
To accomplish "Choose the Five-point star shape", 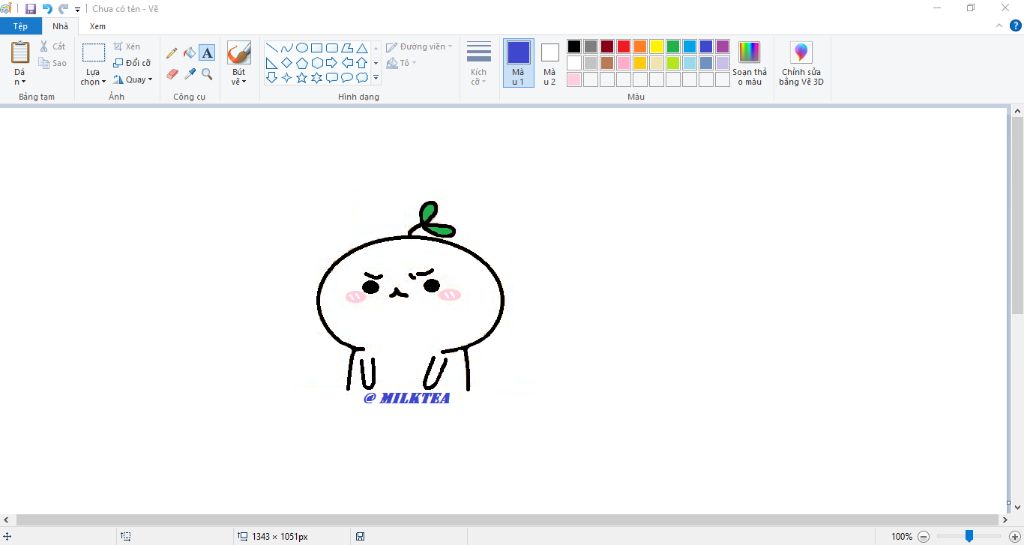I will [x=302, y=78].
